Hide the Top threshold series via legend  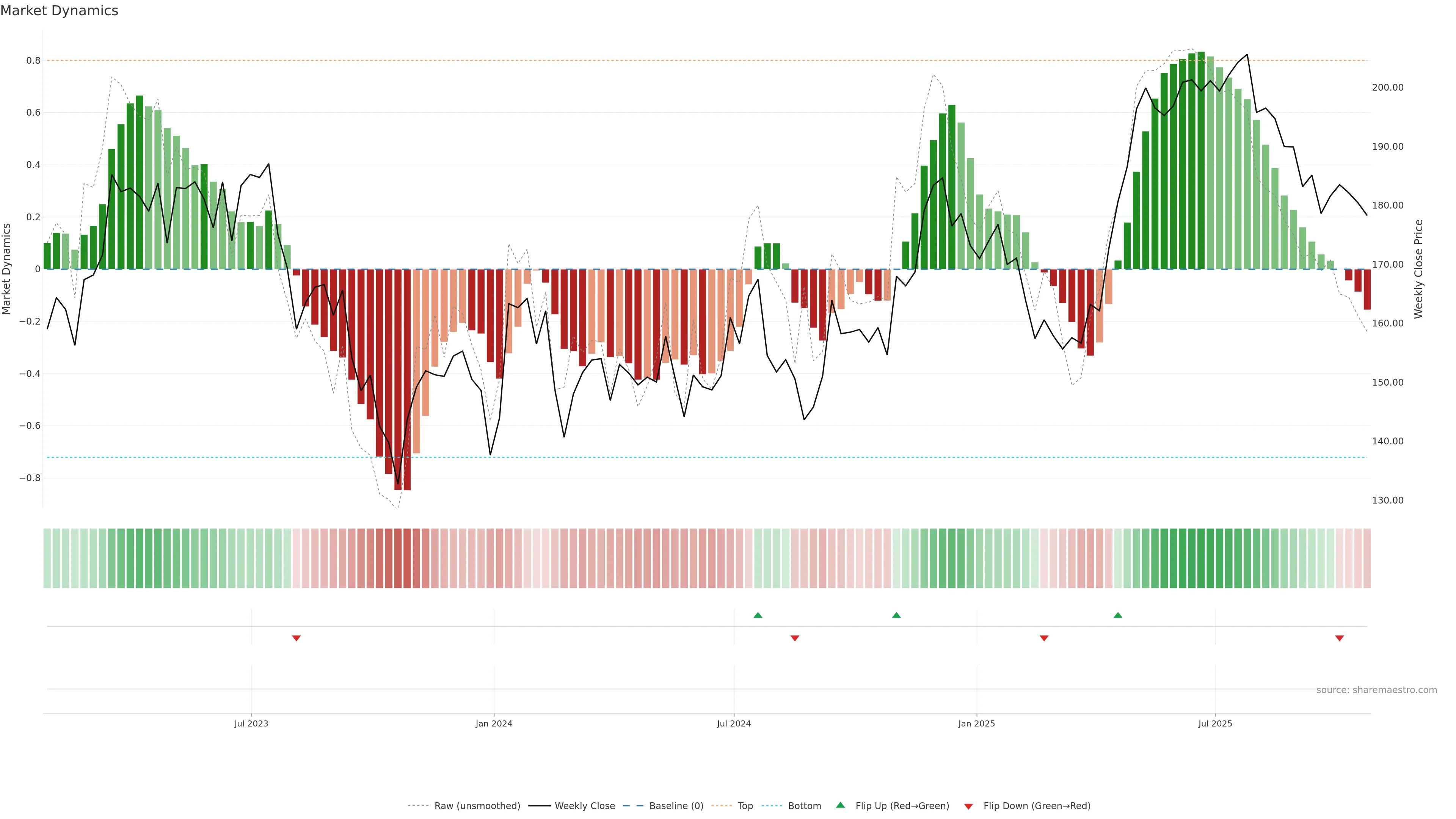click(745, 806)
